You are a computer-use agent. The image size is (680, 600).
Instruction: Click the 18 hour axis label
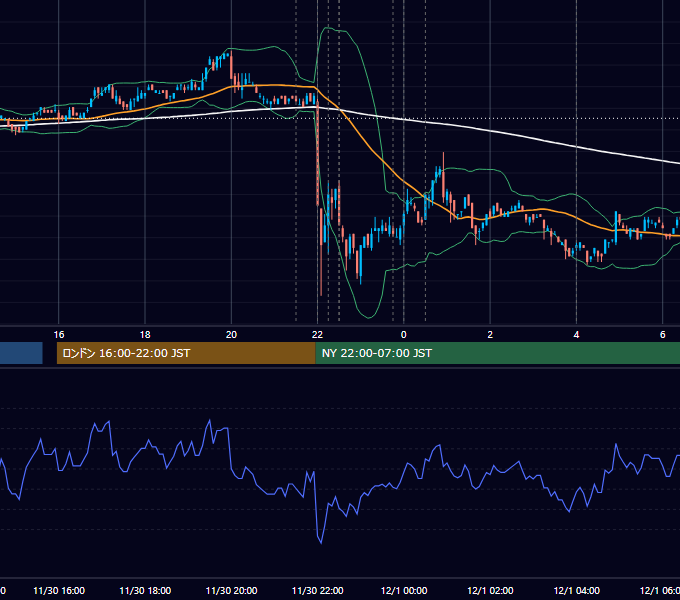pos(145,335)
